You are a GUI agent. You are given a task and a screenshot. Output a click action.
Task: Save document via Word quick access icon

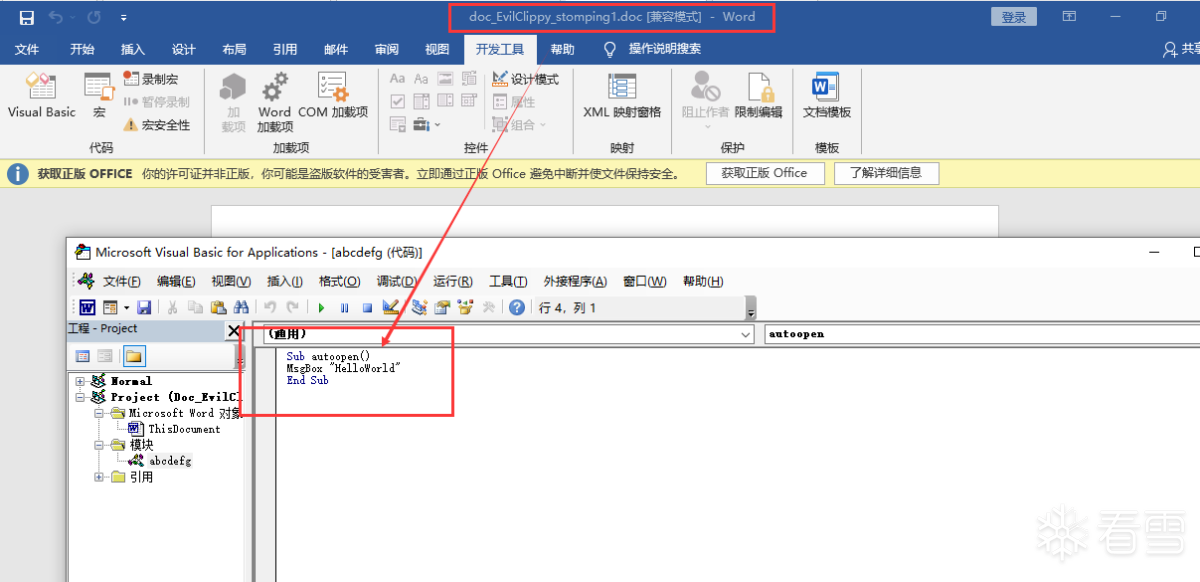tap(26, 17)
